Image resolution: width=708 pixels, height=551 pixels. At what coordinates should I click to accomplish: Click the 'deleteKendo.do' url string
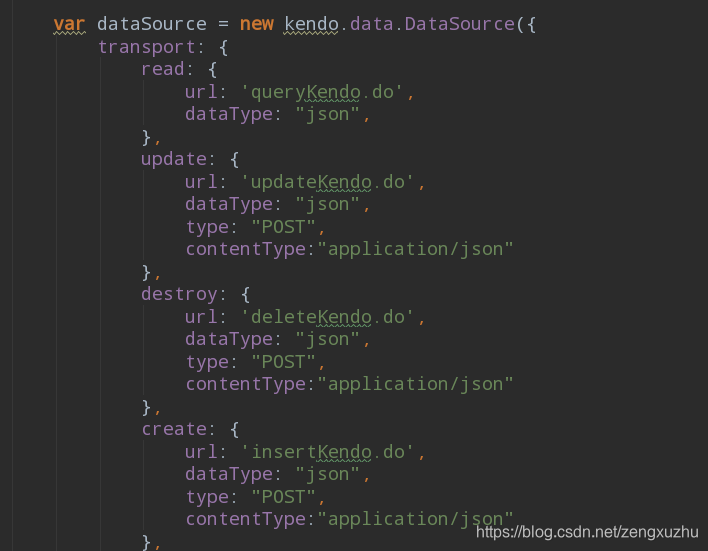tap(327, 317)
